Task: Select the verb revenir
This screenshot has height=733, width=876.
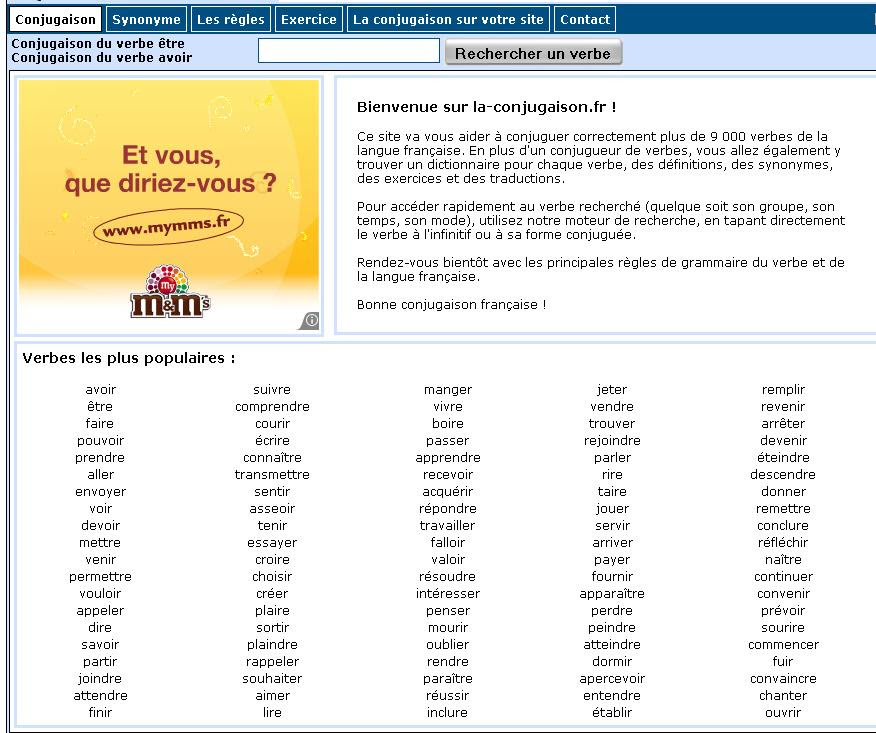Action: coord(783,406)
